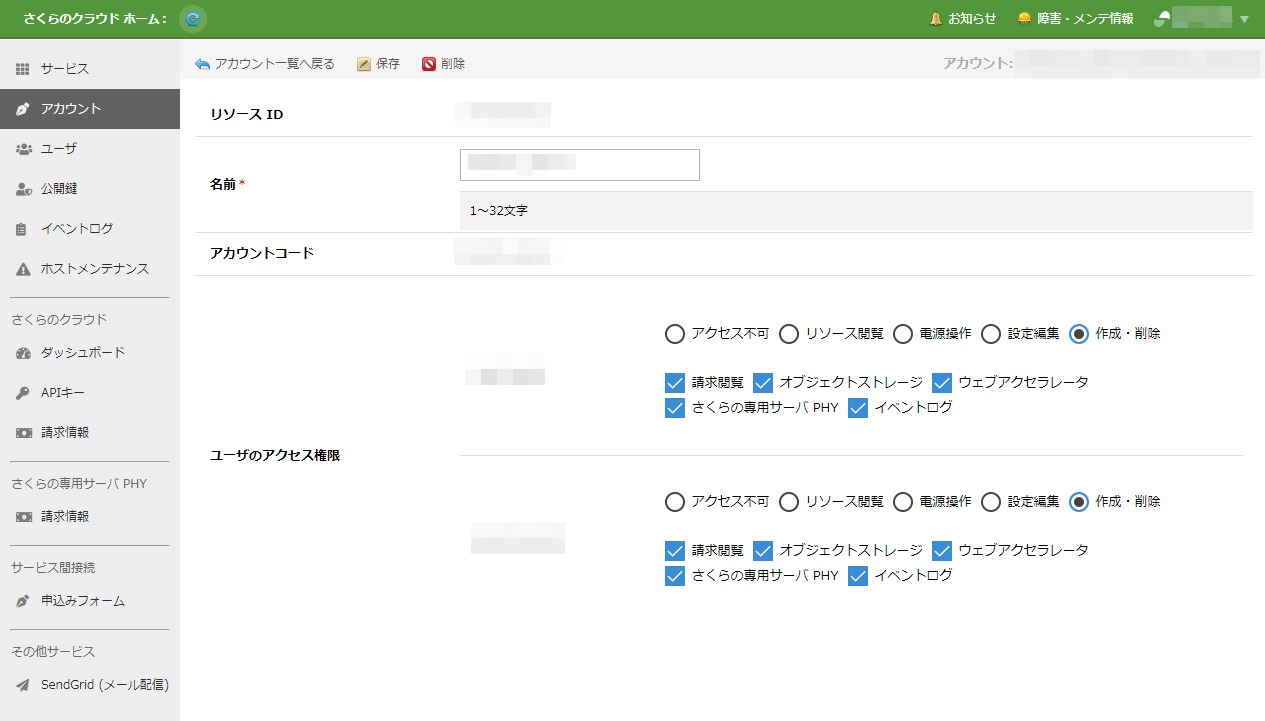The image size is (1265, 721).
Task: Expand the user account dropdown arrow
Action: (x=1244, y=19)
